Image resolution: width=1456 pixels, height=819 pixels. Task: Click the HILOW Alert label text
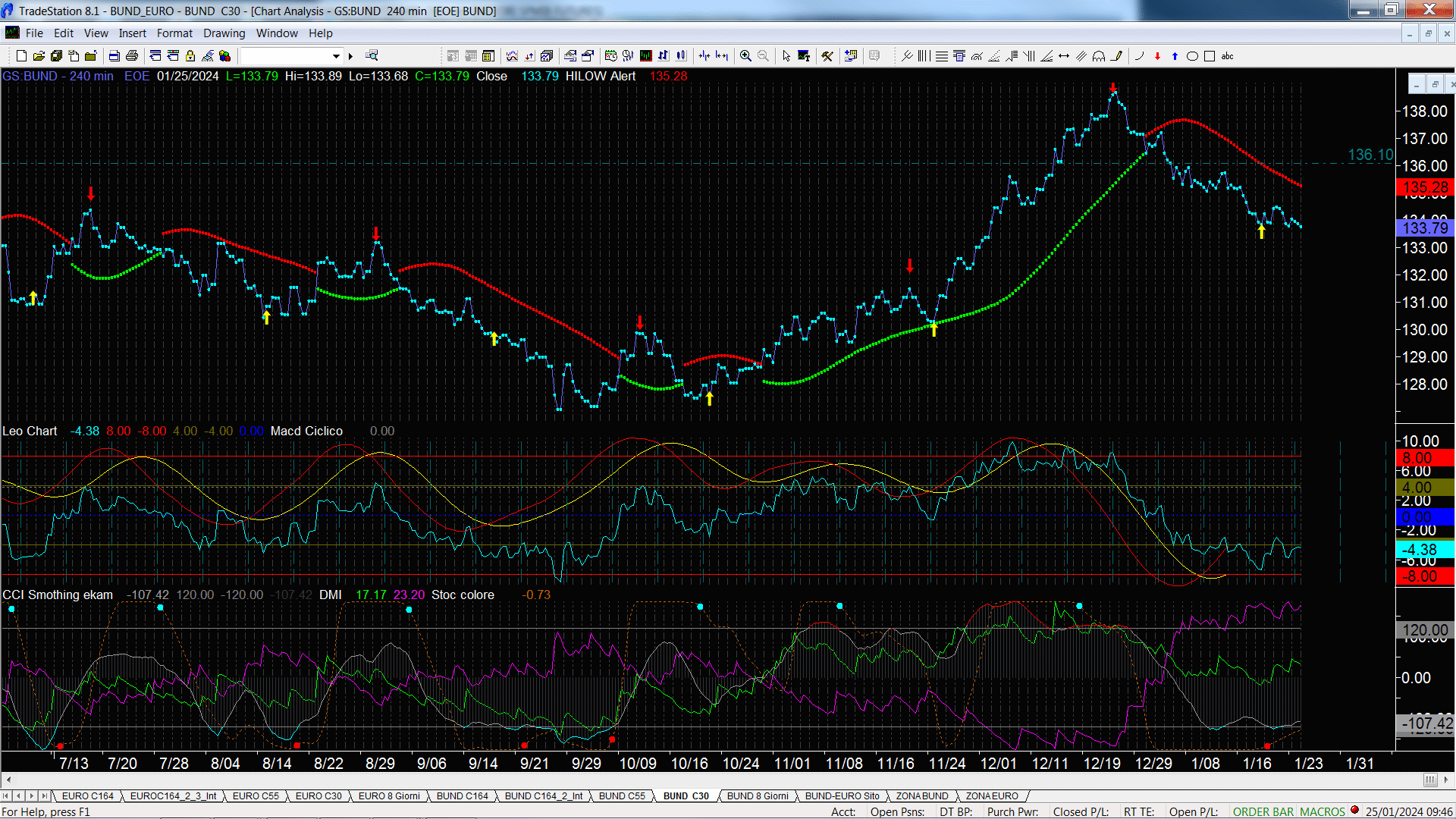click(601, 76)
